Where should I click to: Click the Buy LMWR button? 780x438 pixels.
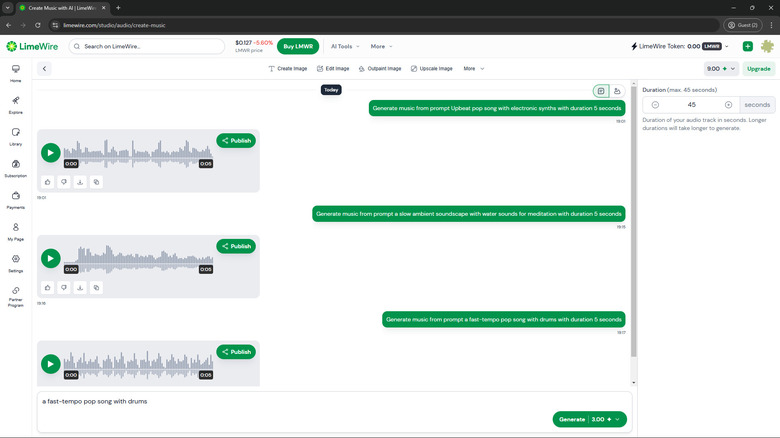298,46
